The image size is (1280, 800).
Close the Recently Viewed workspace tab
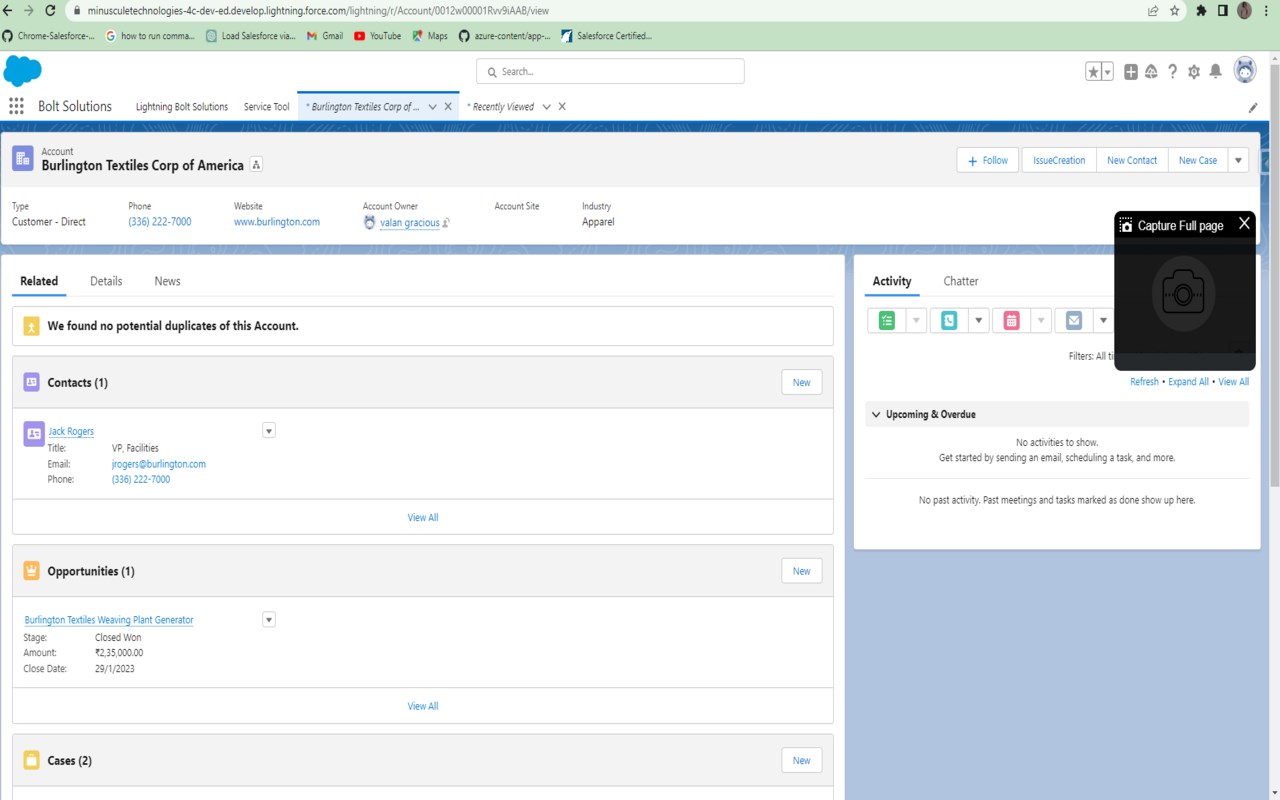pos(562,107)
